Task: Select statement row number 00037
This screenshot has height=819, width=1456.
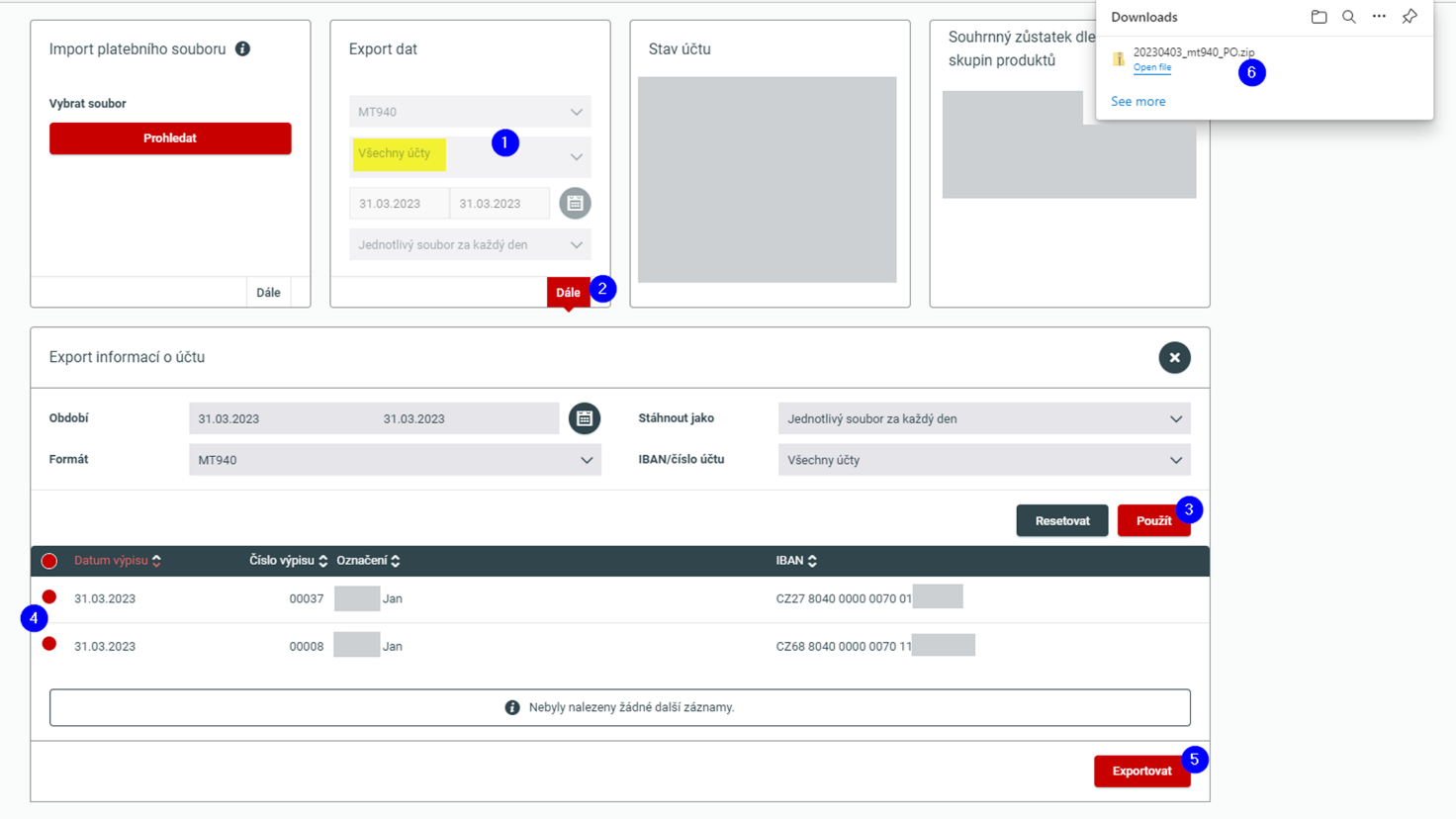Action: coord(49,597)
